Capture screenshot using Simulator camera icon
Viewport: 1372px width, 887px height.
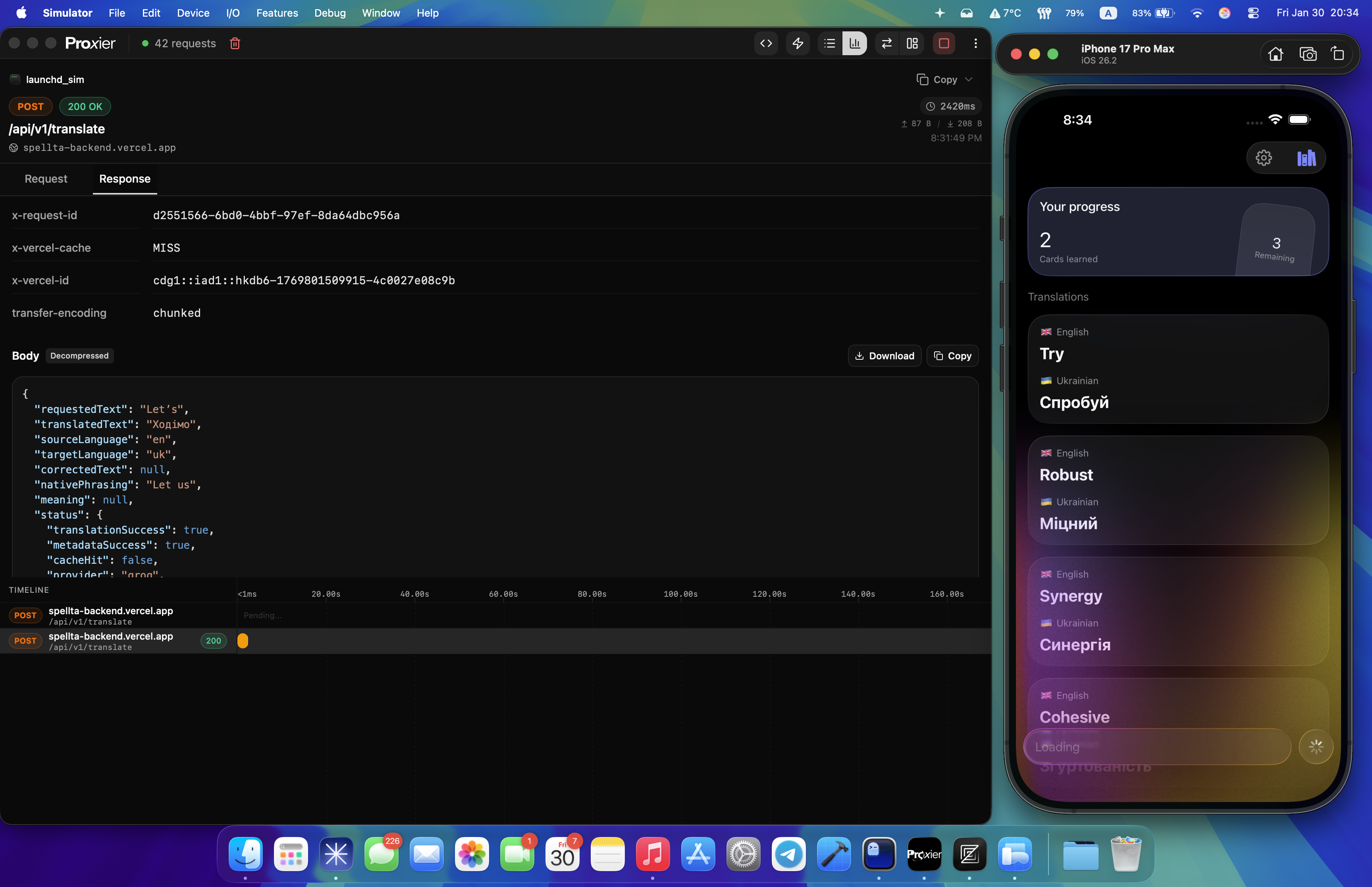(1308, 54)
